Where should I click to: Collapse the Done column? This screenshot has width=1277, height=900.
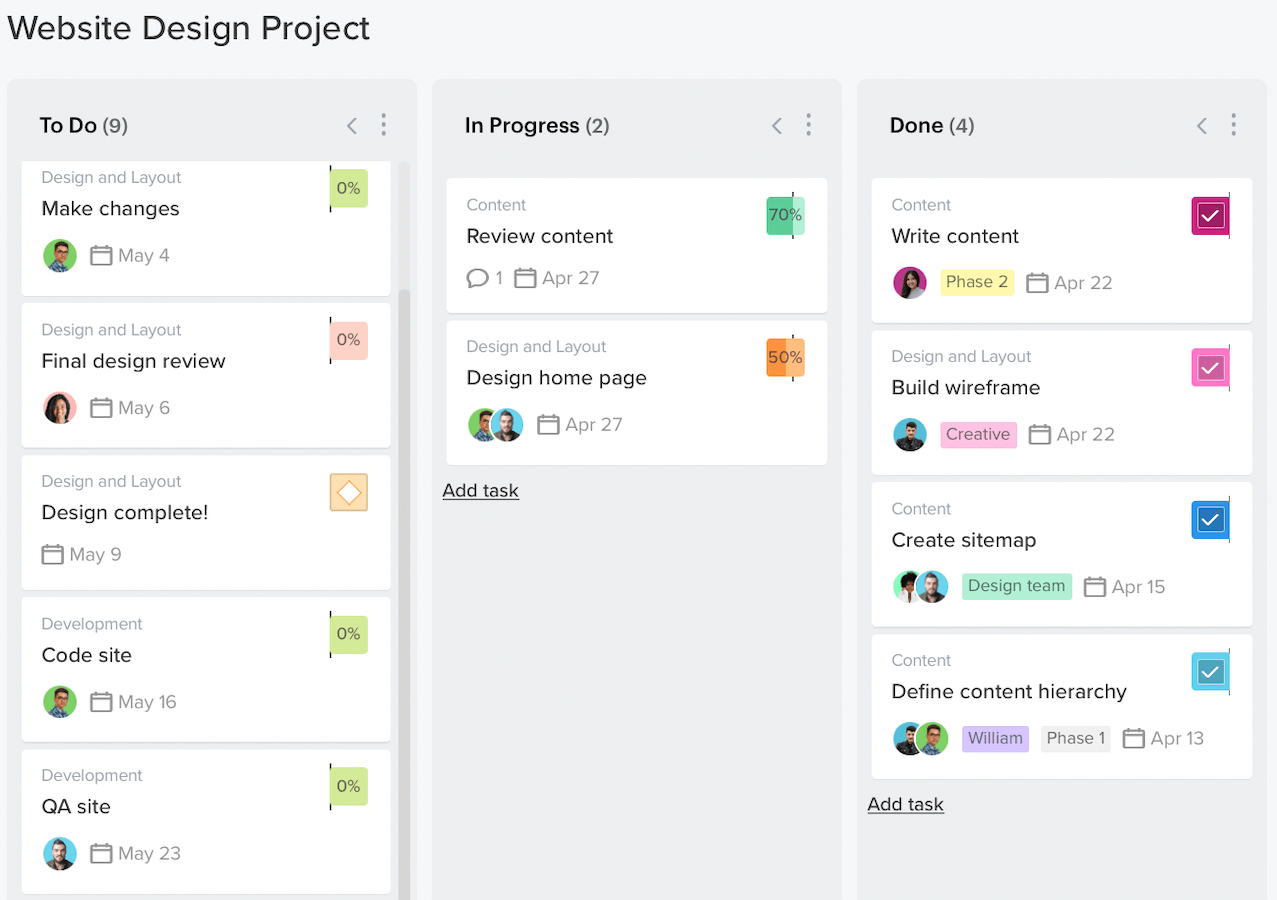pyautogui.click(x=1201, y=125)
